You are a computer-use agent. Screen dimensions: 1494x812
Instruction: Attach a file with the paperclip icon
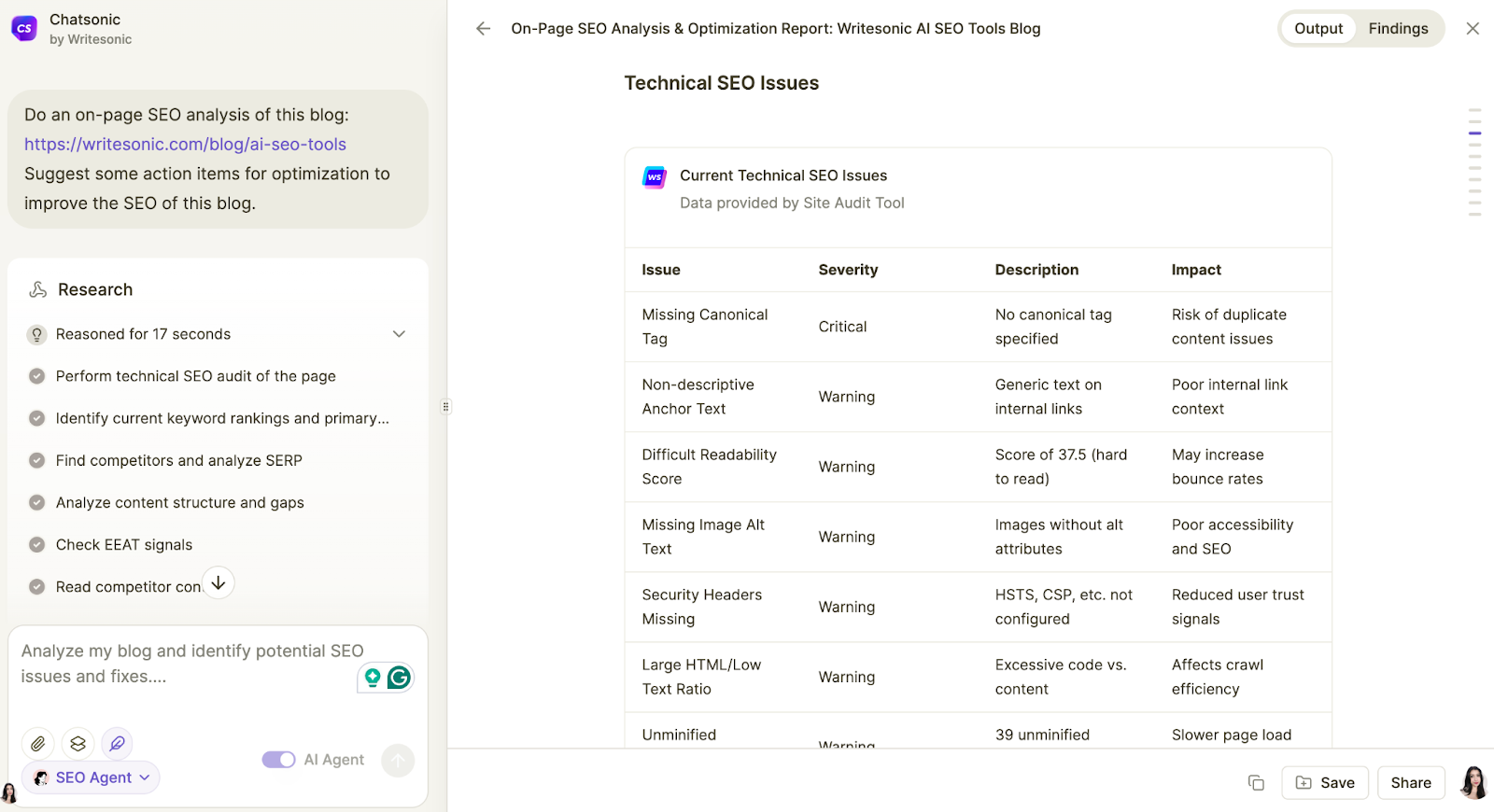tap(37, 744)
